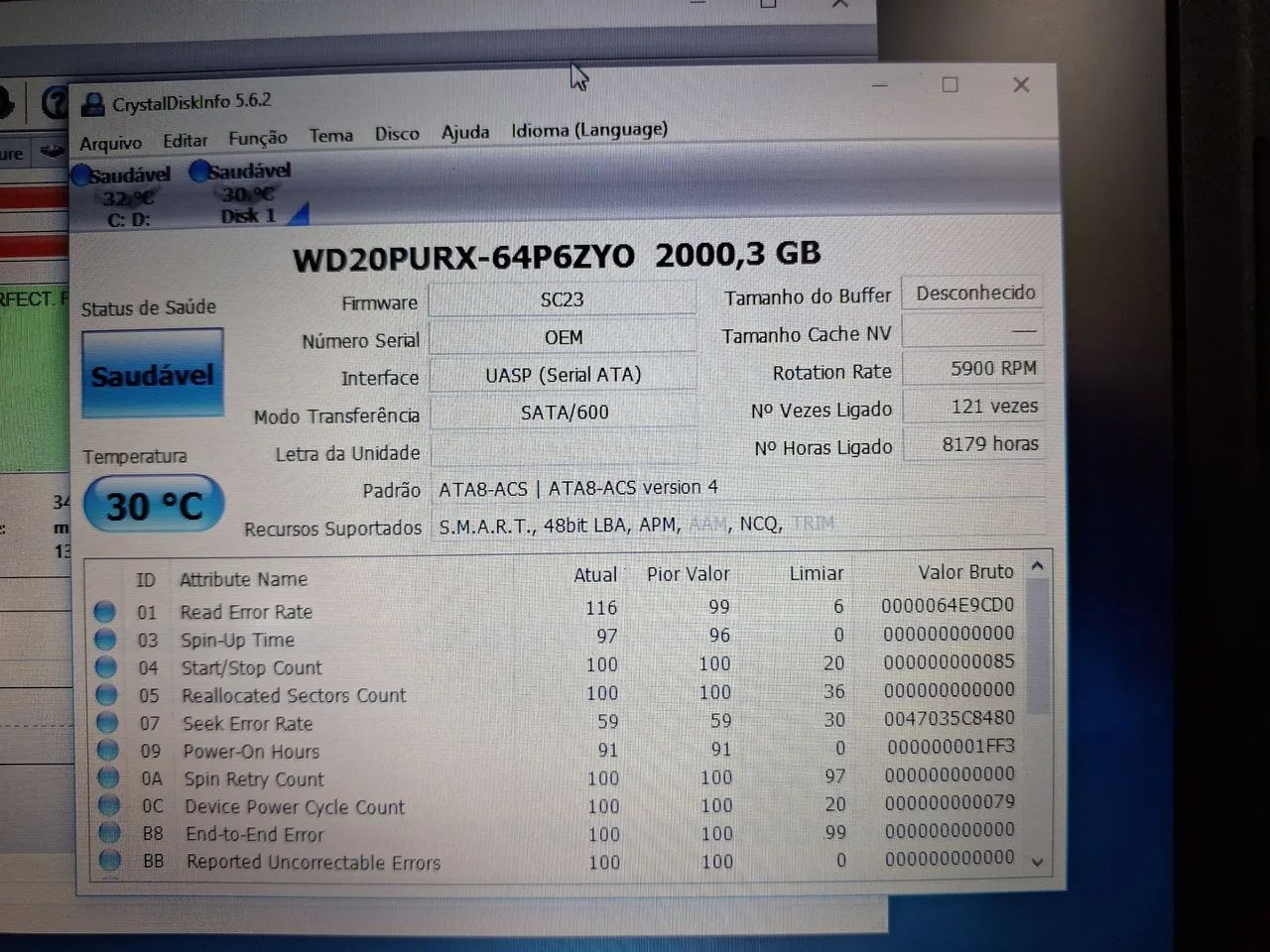Select the Spin-Up Time attribute name
Screen dimensions: 1270x952
click(237, 640)
